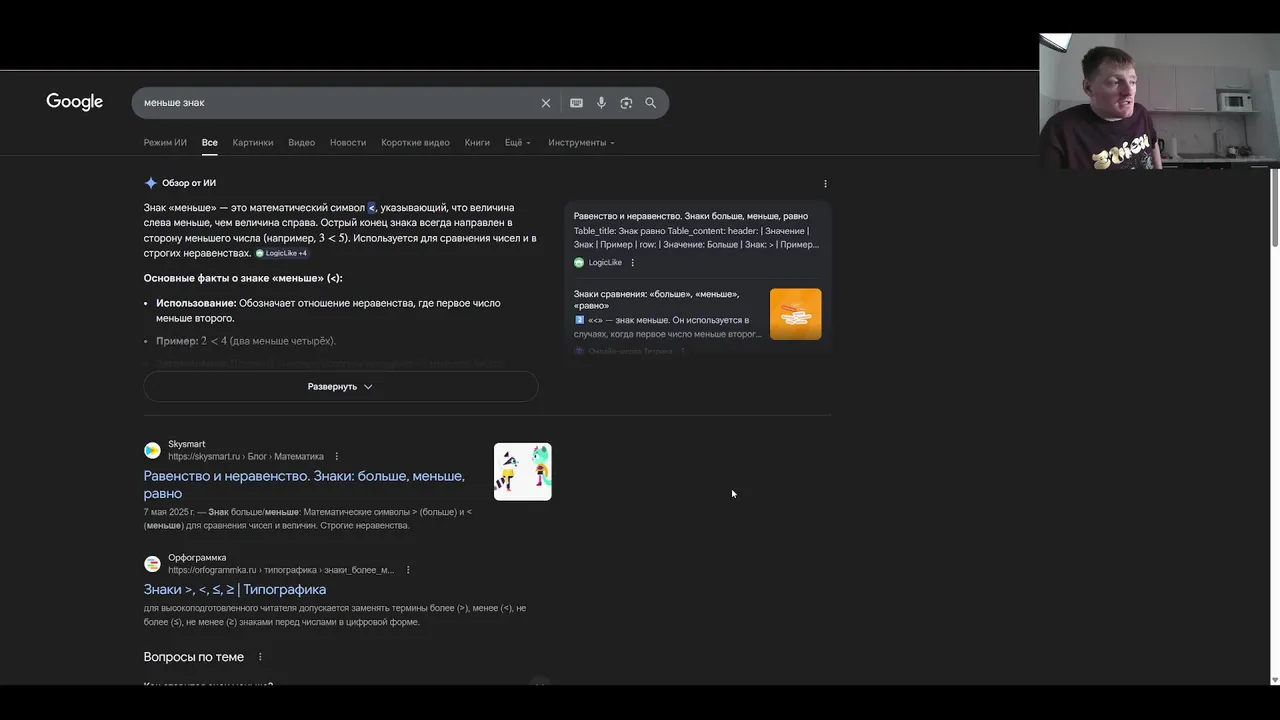Open three-dot menu next to LogicLike source
The width and height of the screenshot is (1280, 720).
pos(632,263)
